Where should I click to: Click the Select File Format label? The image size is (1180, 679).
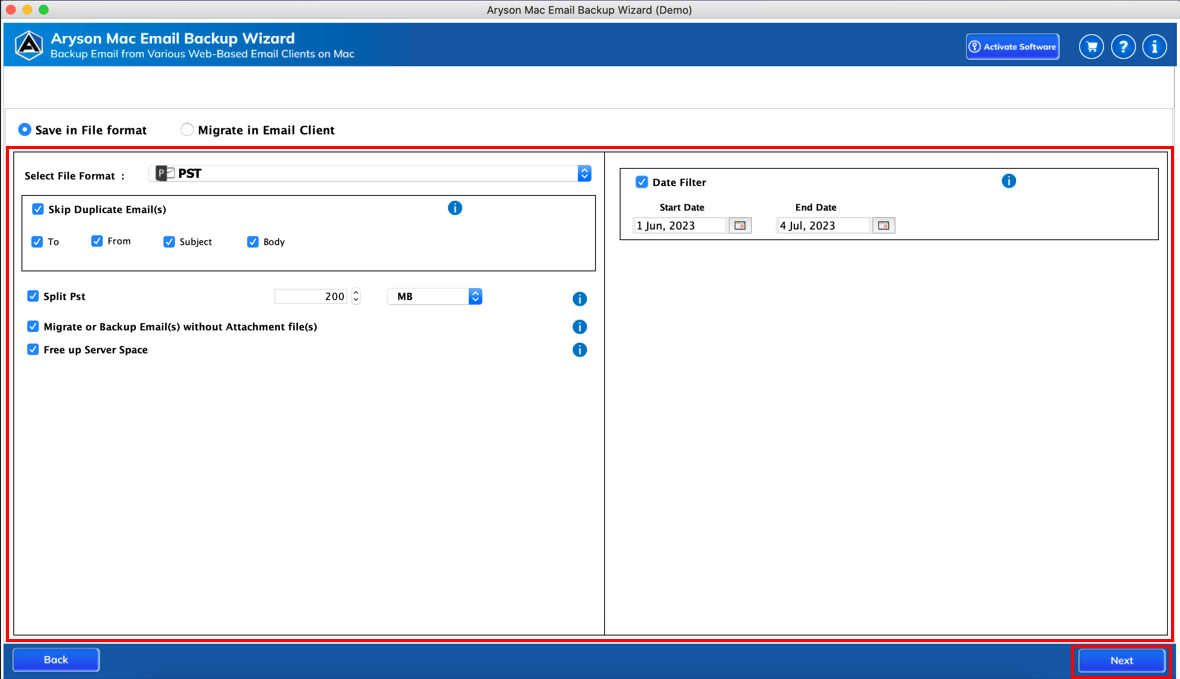tap(75, 175)
